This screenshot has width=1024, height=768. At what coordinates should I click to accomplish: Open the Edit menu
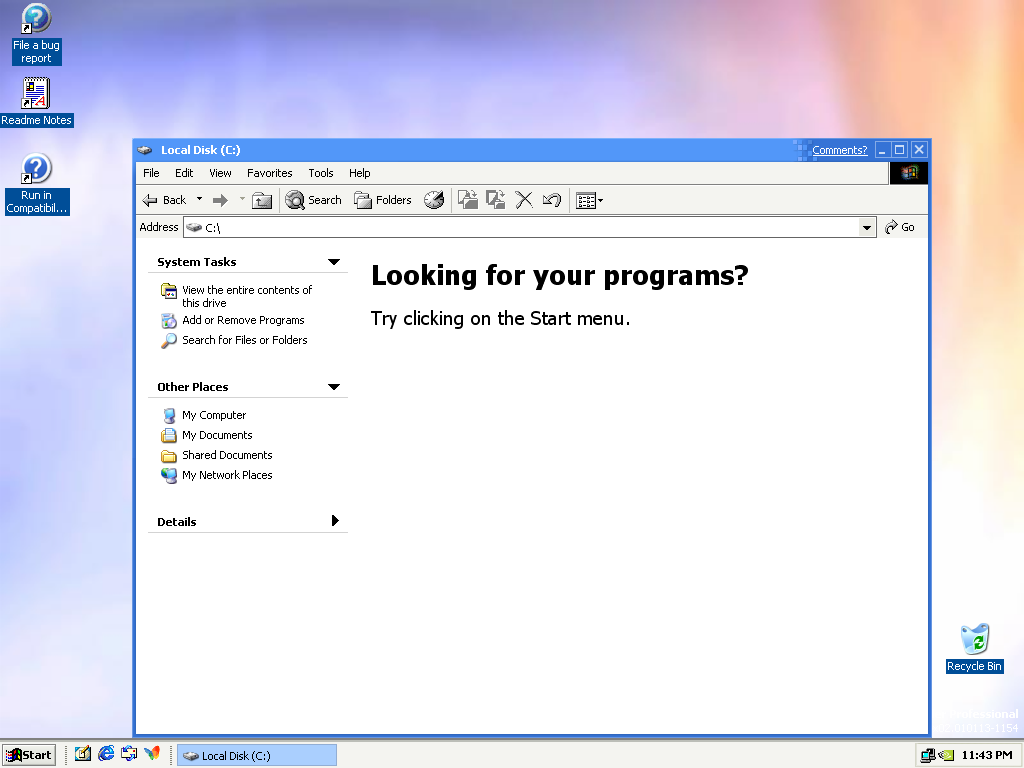coord(184,173)
